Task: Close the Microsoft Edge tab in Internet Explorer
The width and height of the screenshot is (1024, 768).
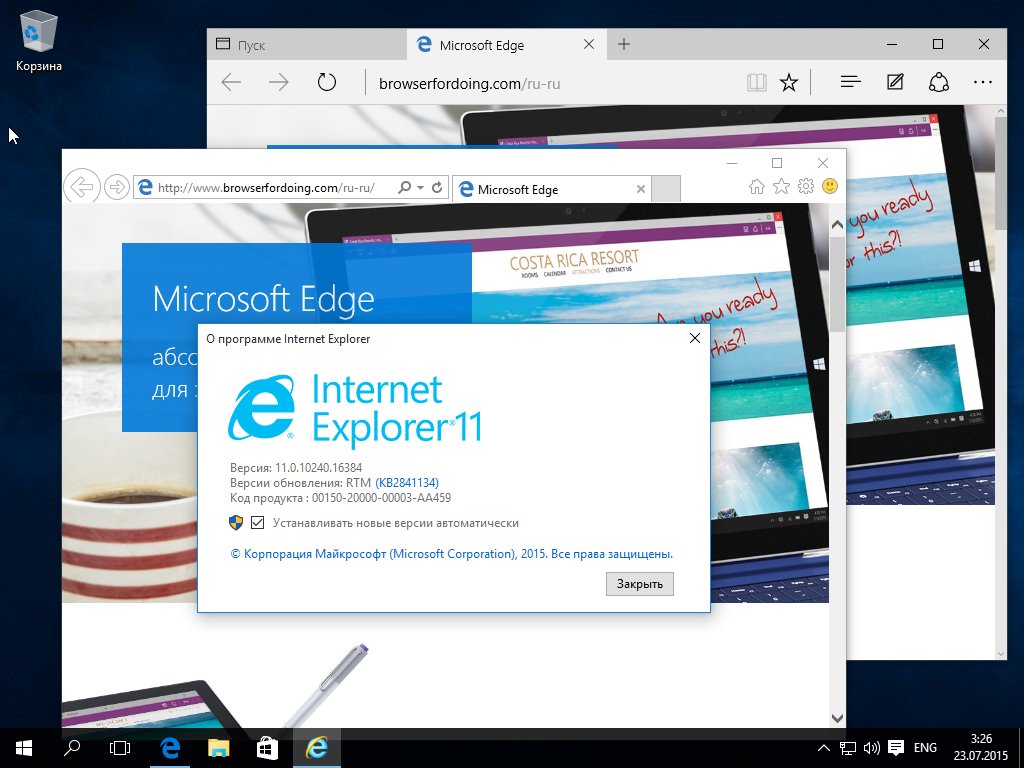Action: pos(641,189)
